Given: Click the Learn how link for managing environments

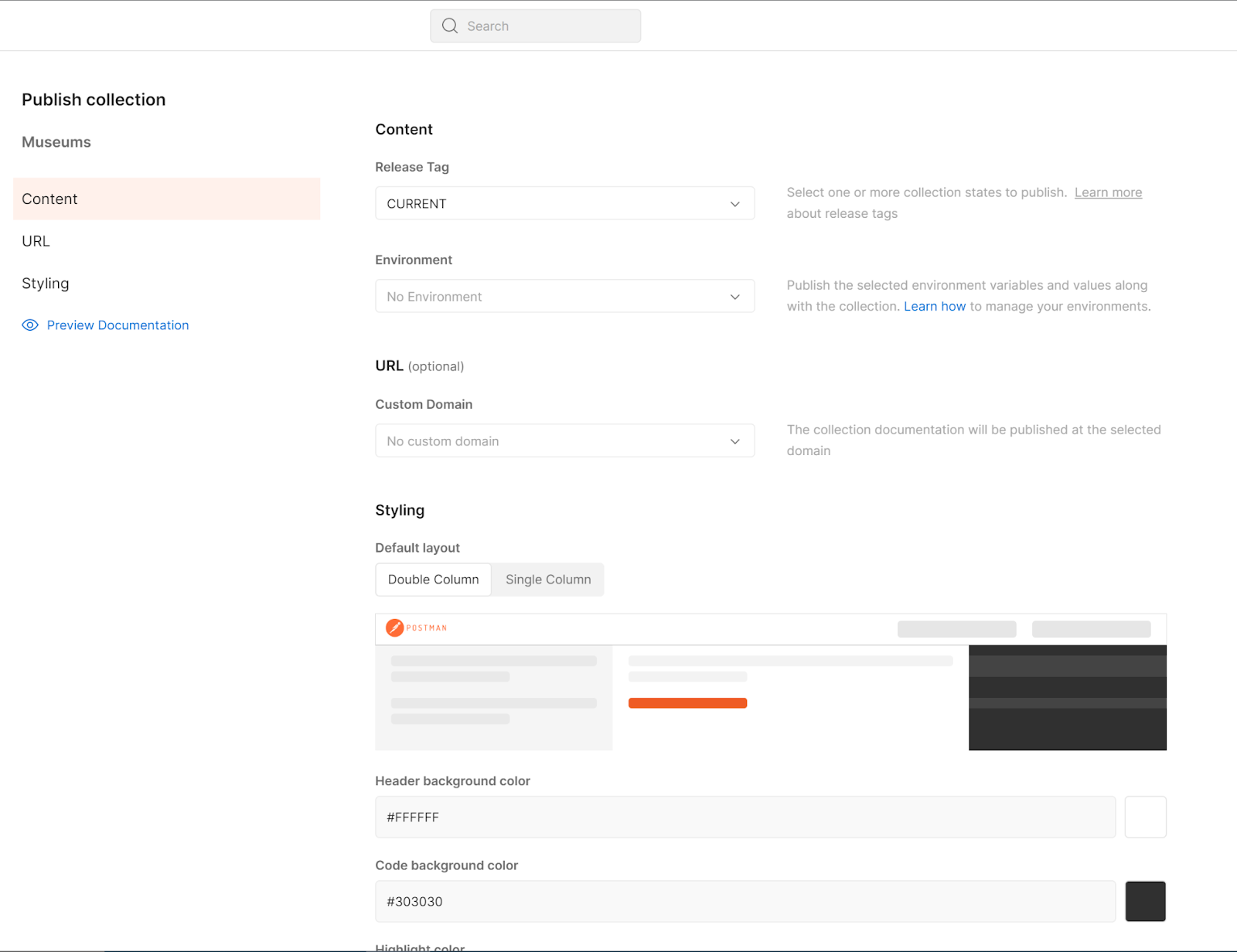Looking at the screenshot, I should pyautogui.click(x=935, y=306).
